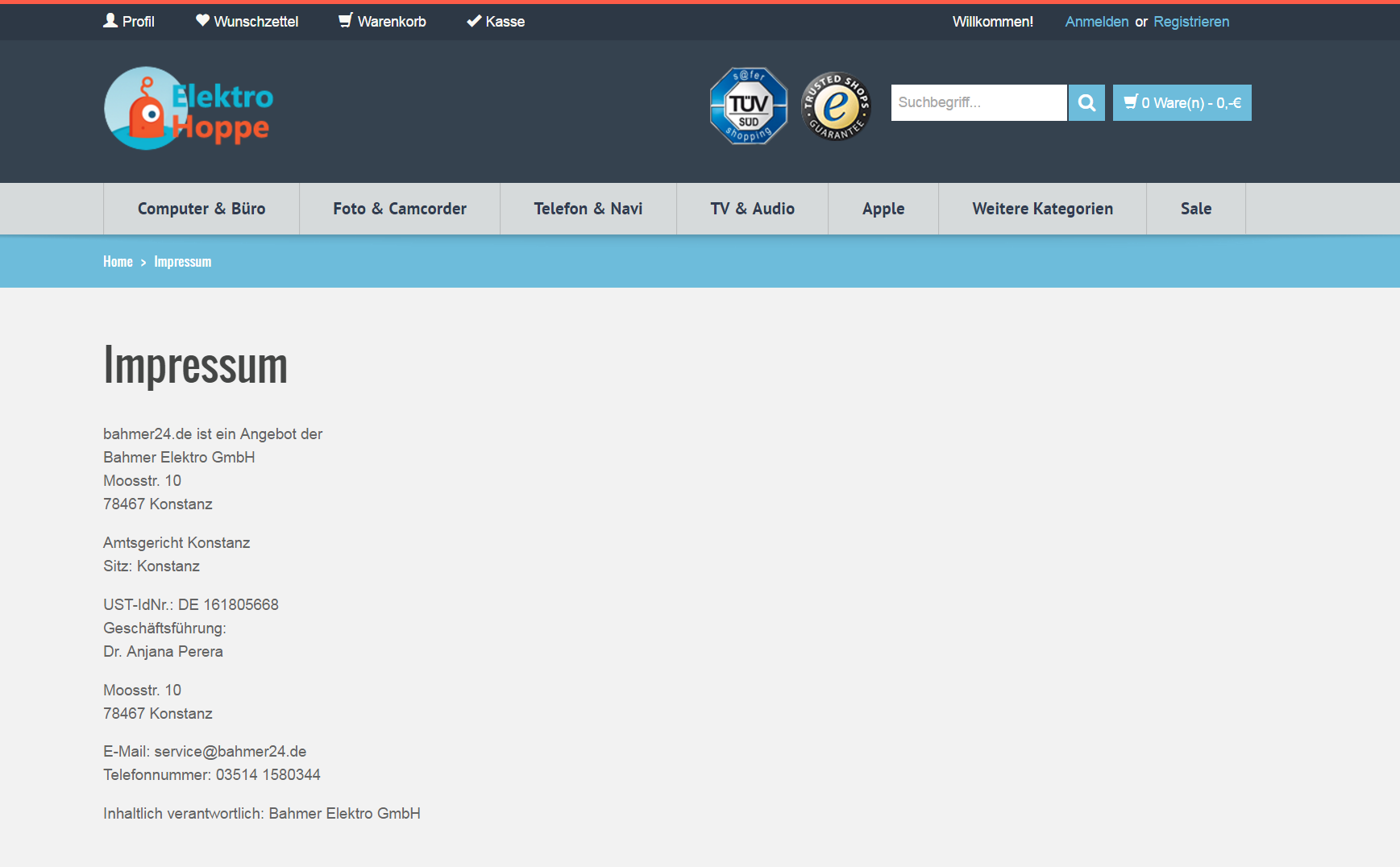Click the name 'Dr. Anjana Perera'
The height and width of the screenshot is (867, 1400).
tap(163, 651)
